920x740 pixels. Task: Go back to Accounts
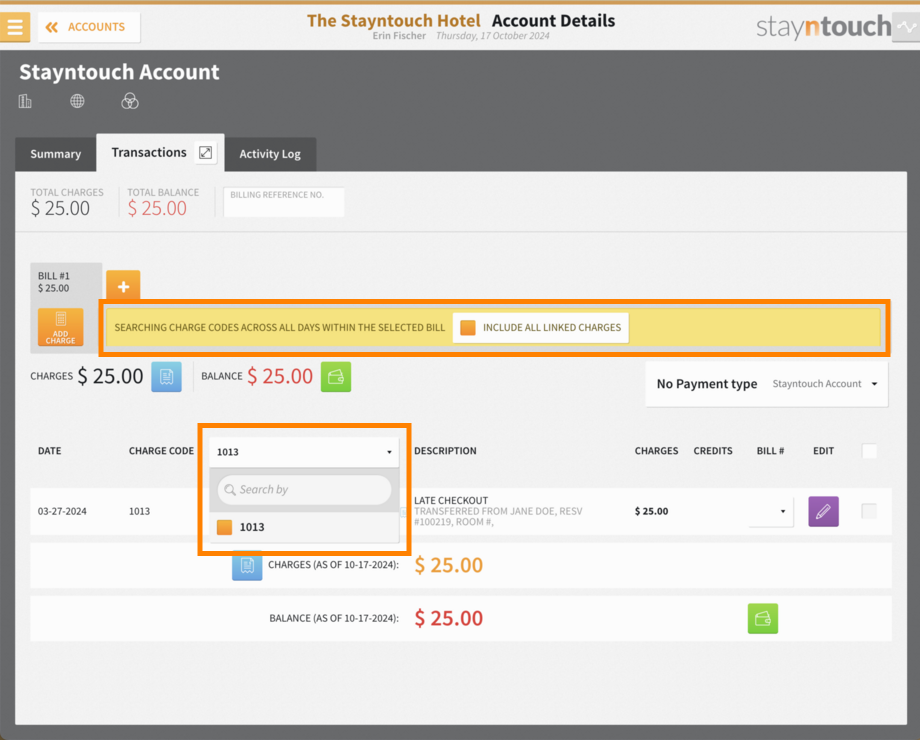coord(89,27)
